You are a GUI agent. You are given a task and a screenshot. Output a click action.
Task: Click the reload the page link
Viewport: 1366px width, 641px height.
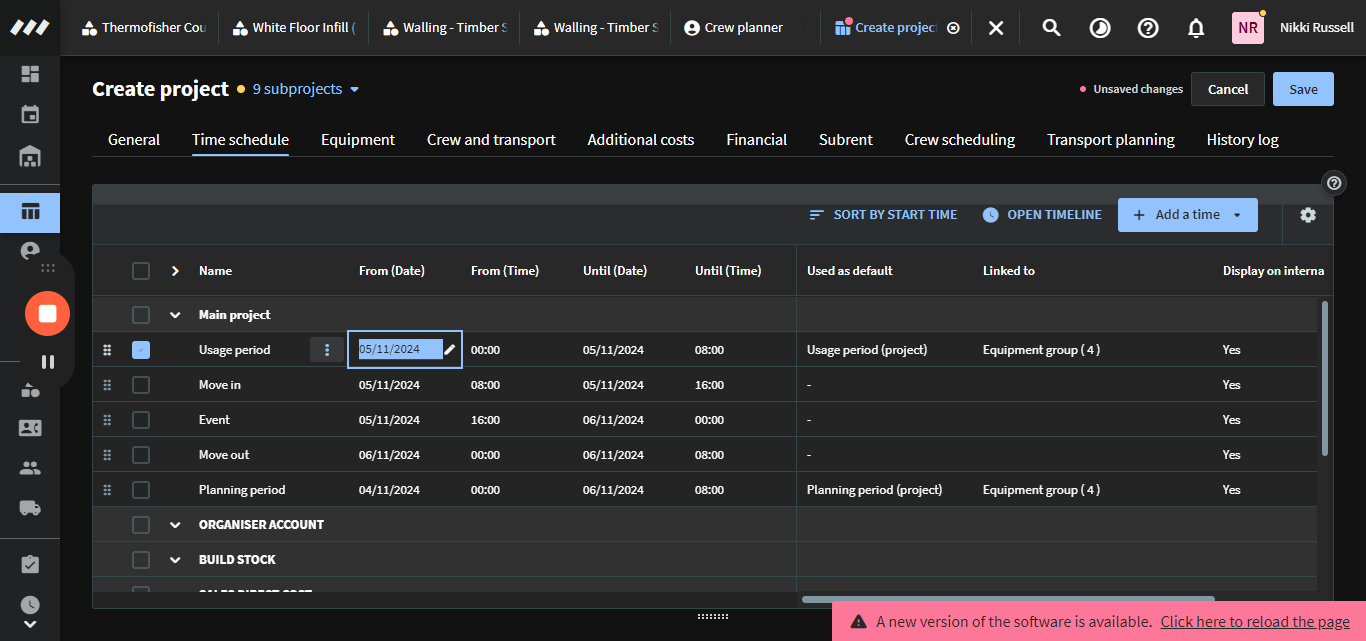coord(1255,622)
